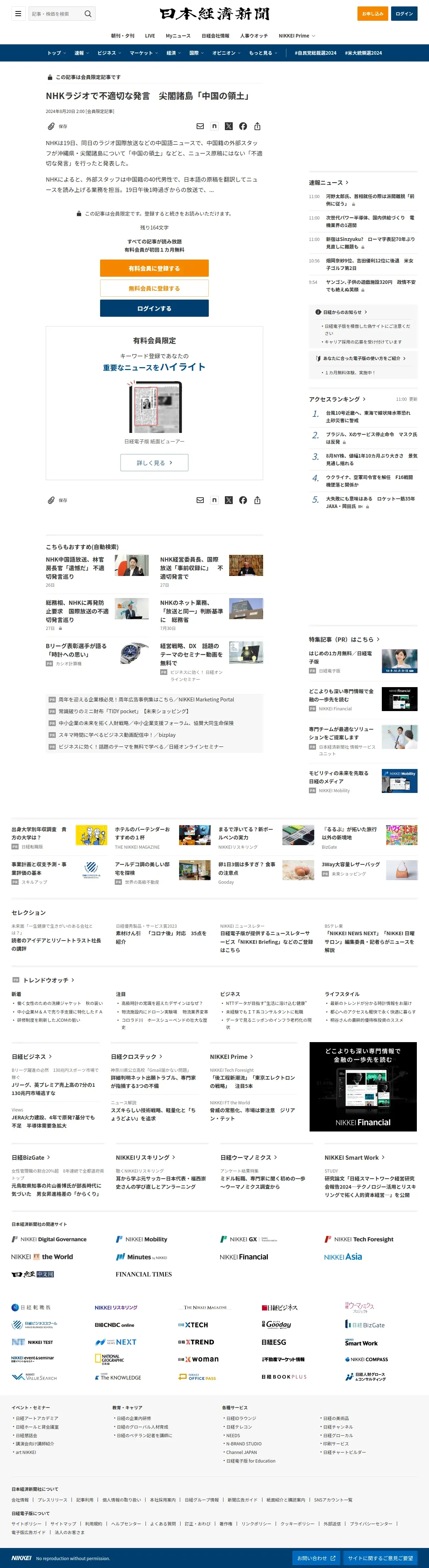
Task: Click the NIKKEI Digital Governance logo
Action: [x=49, y=1239]
